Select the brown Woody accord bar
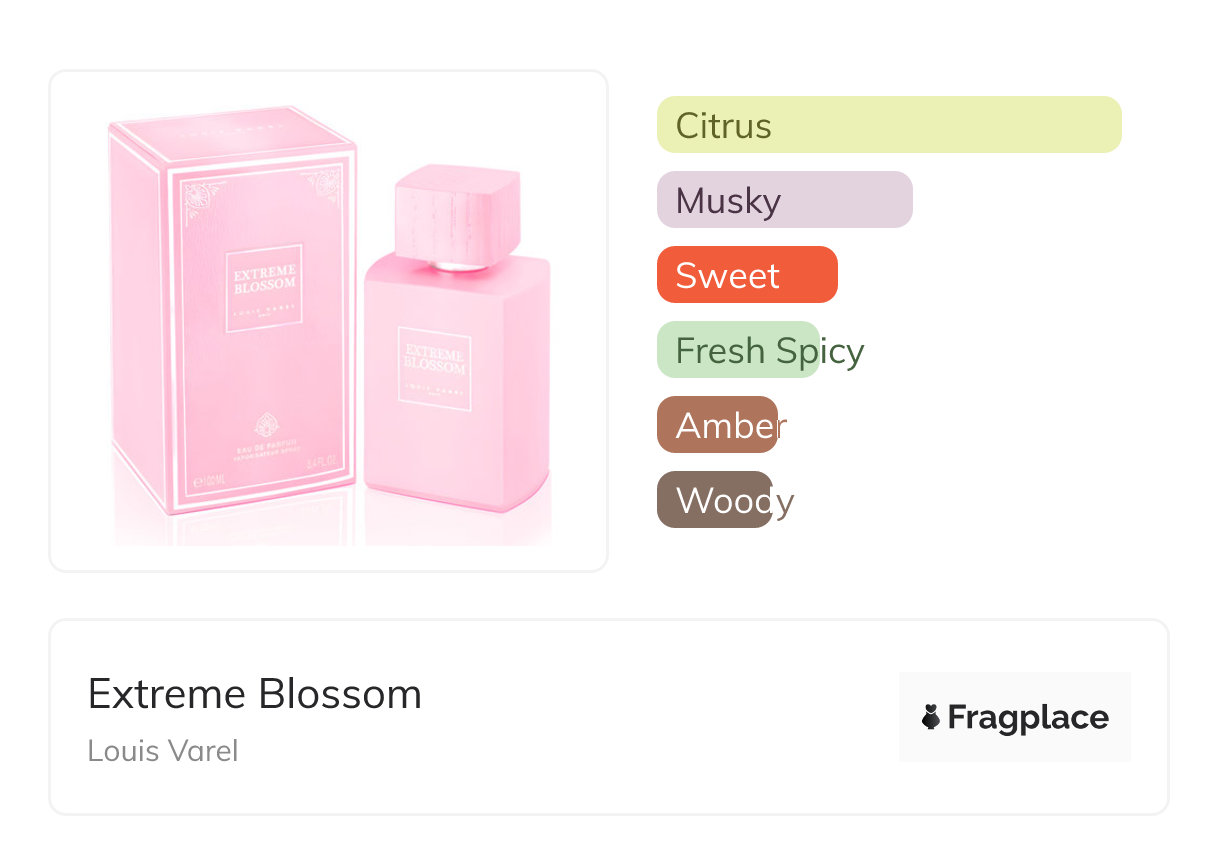The image size is (1218, 864). coord(714,500)
